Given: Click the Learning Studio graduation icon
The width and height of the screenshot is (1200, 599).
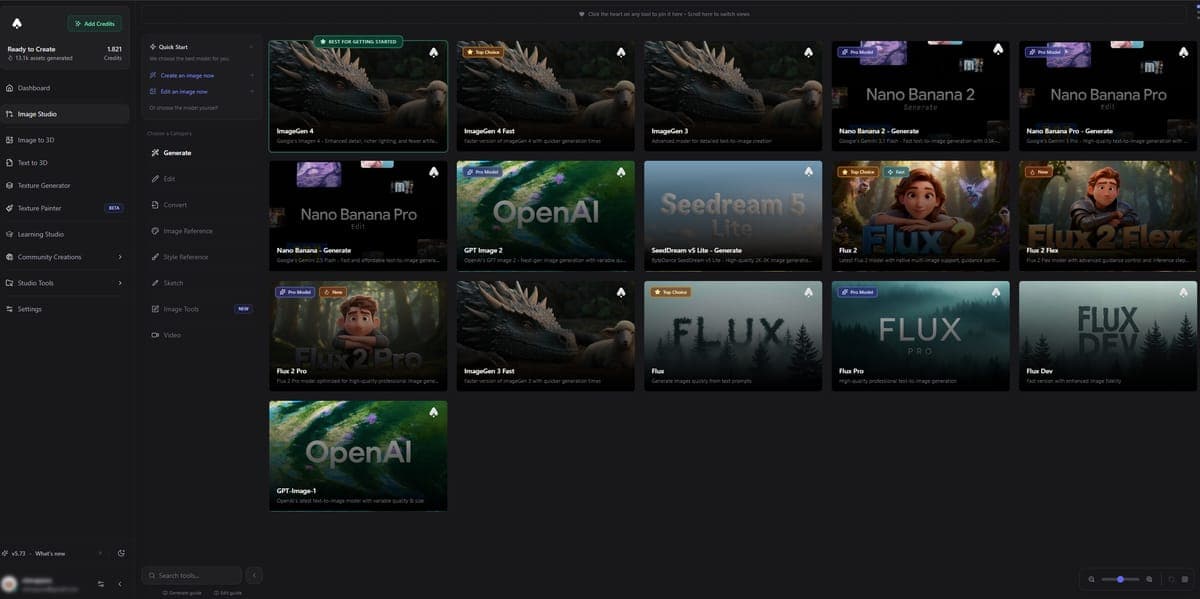Looking at the screenshot, I should click(9, 234).
